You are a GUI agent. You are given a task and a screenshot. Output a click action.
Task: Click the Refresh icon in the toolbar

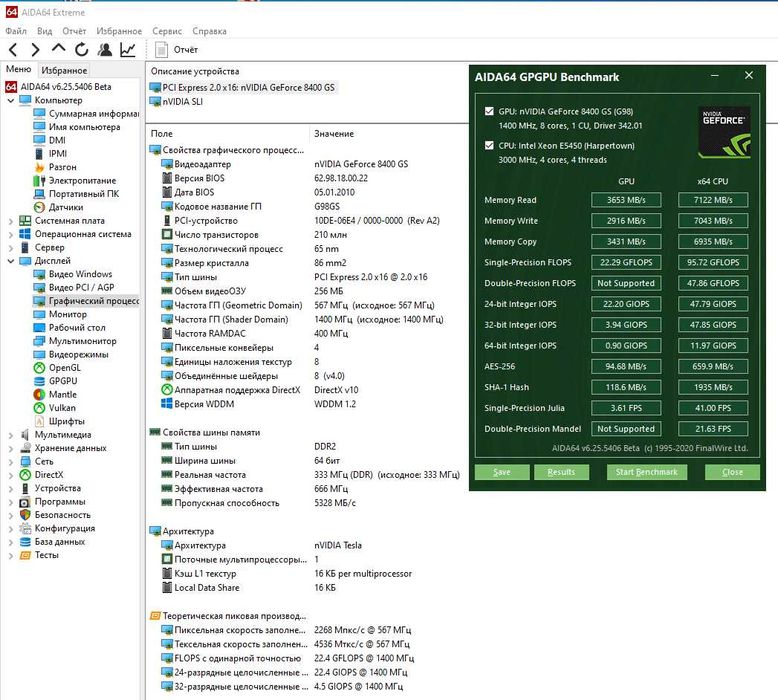coord(82,49)
